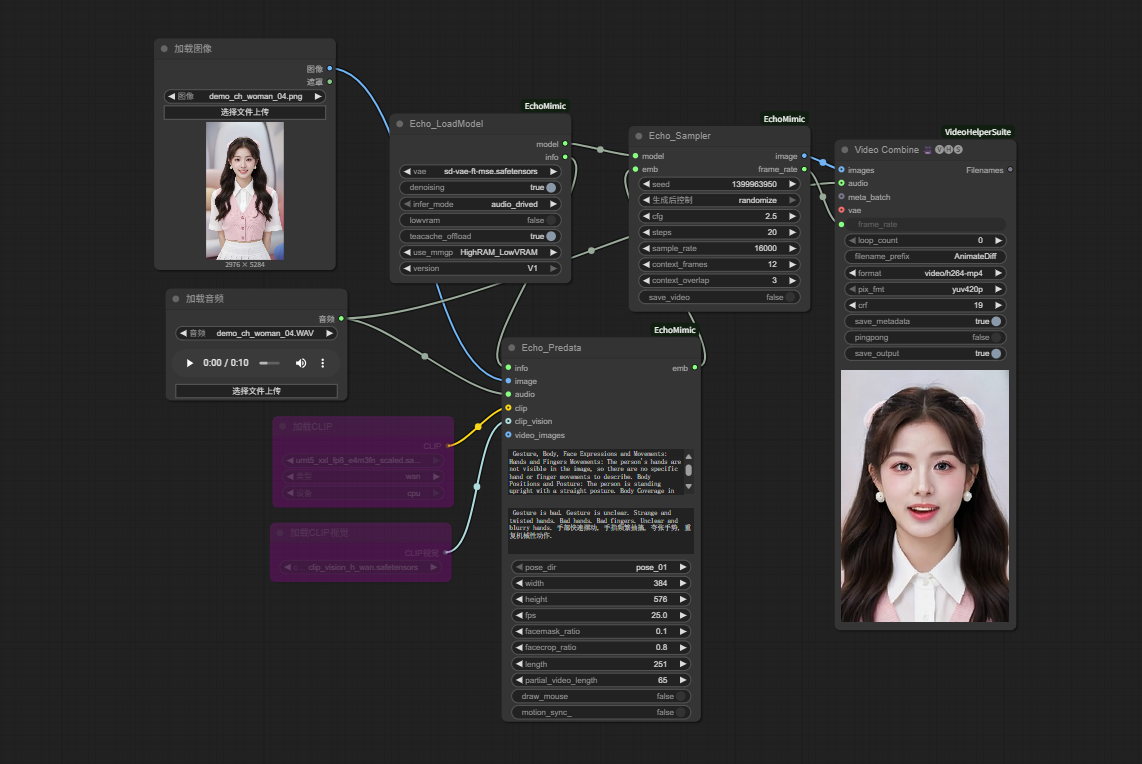Click the emb output port on Echo_Predata

(695, 368)
